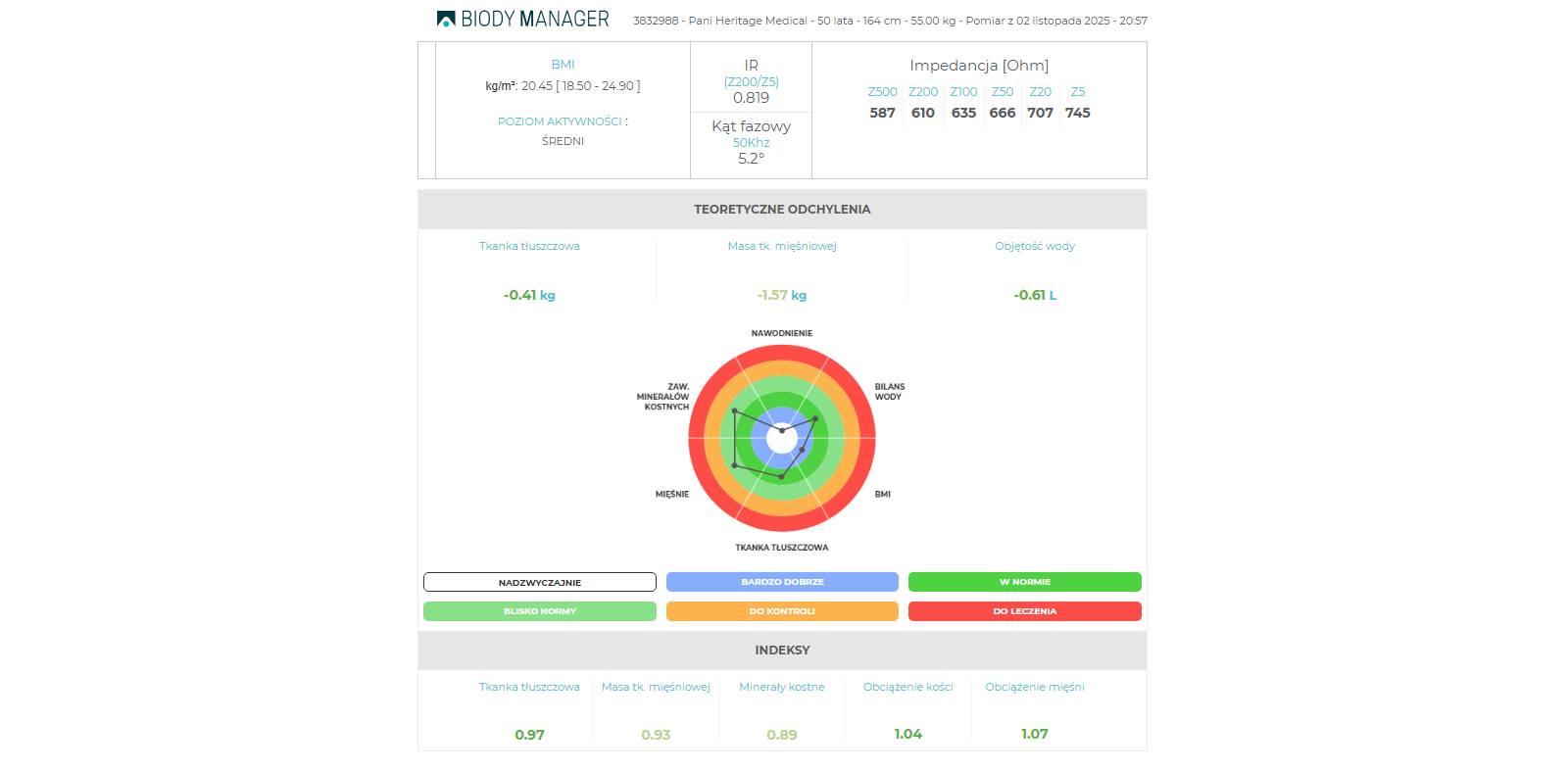1568x771 pixels.
Task: Click the light green BLISKO NORMY legend
Action: pos(539,611)
